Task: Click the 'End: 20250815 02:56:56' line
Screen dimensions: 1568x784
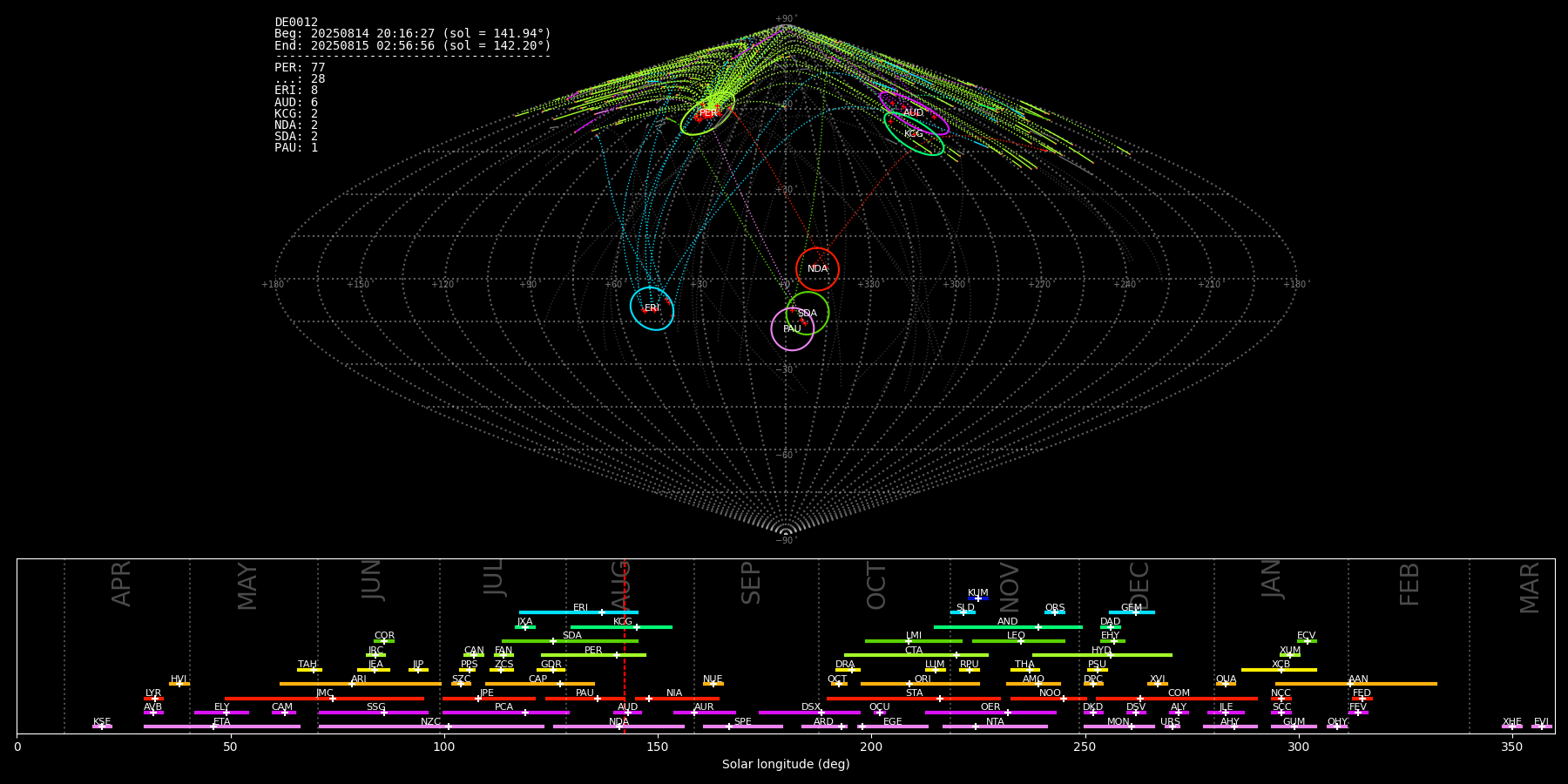Action: click(413, 45)
